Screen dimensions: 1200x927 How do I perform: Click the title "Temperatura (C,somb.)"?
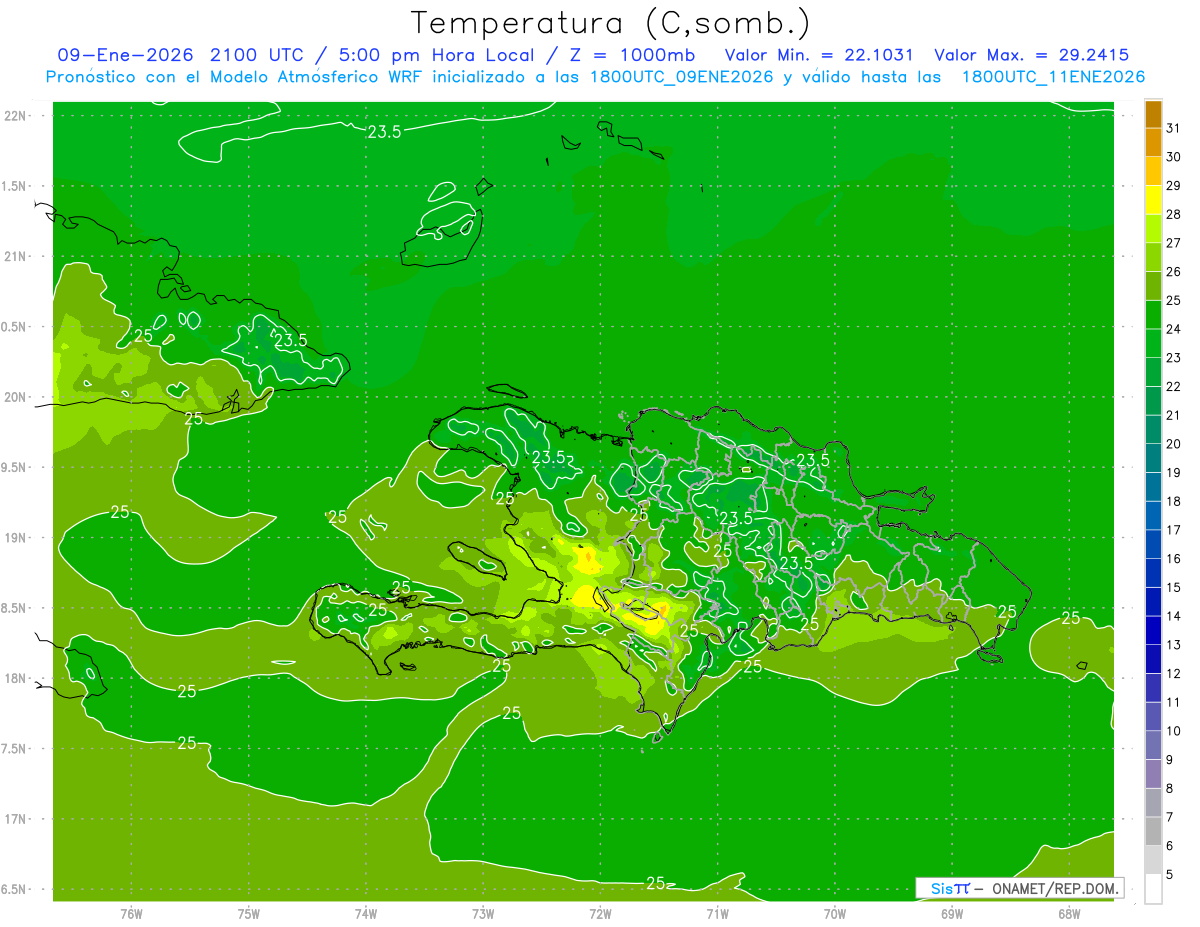pyautogui.click(x=611, y=24)
